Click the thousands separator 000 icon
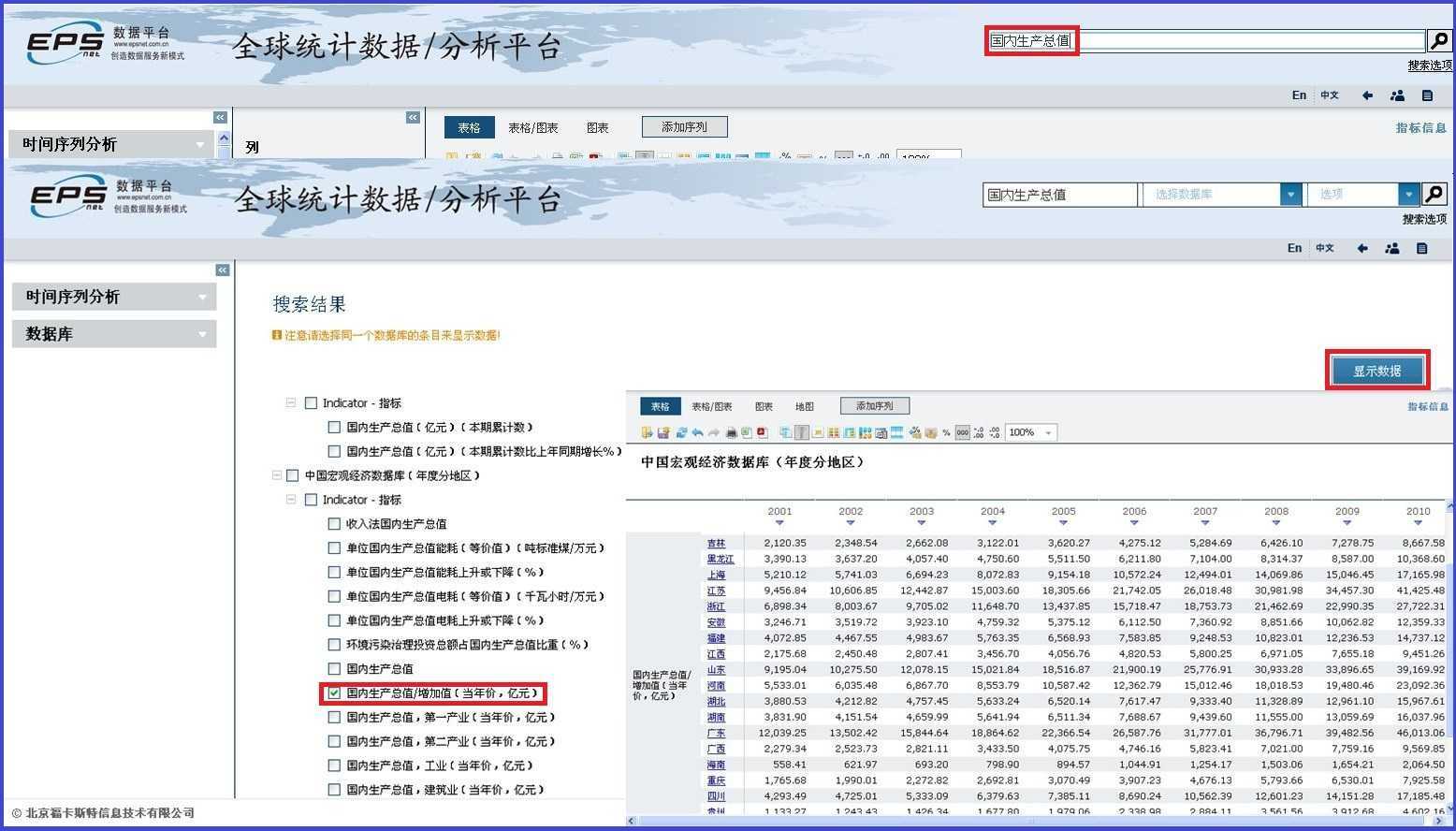 coord(961,432)
